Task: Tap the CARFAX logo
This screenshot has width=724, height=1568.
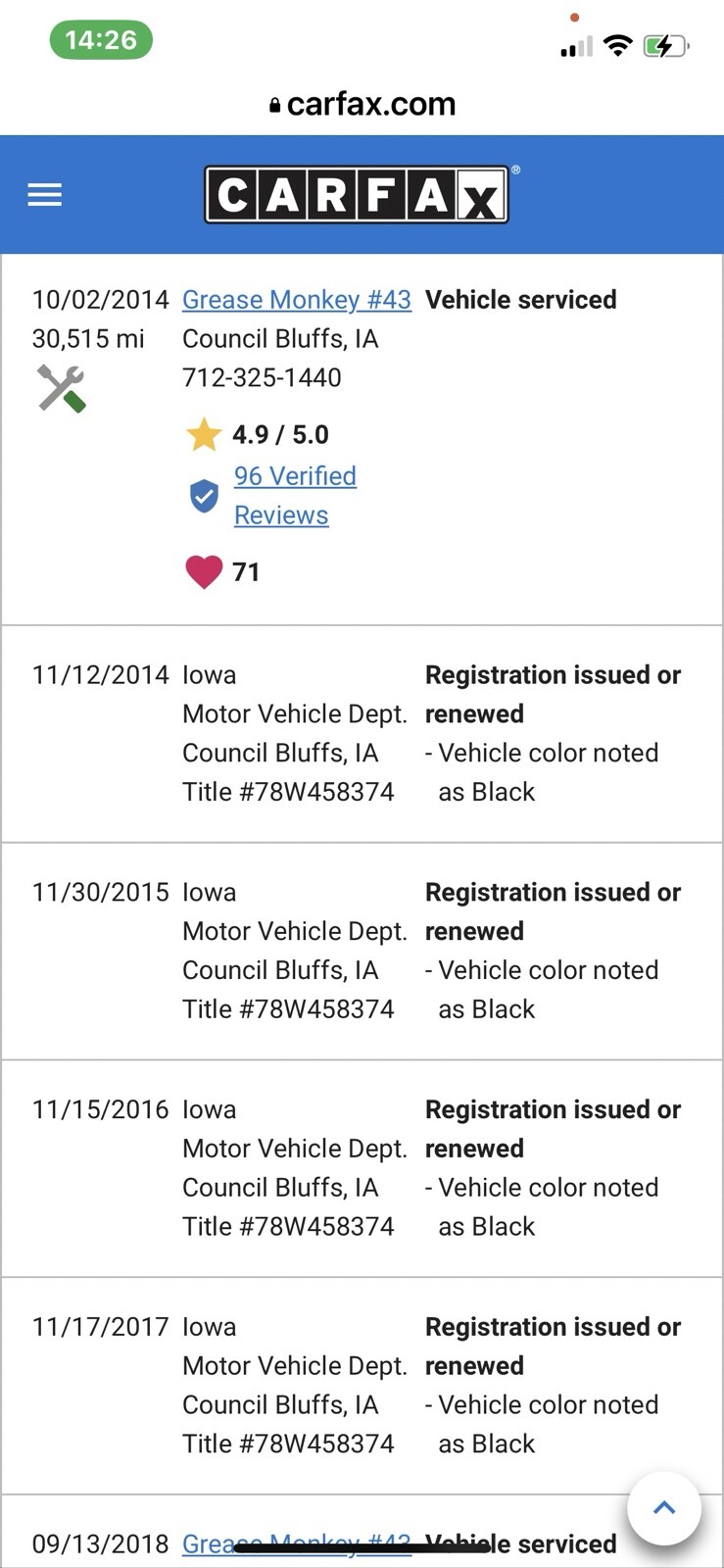Action: point(357,195)
